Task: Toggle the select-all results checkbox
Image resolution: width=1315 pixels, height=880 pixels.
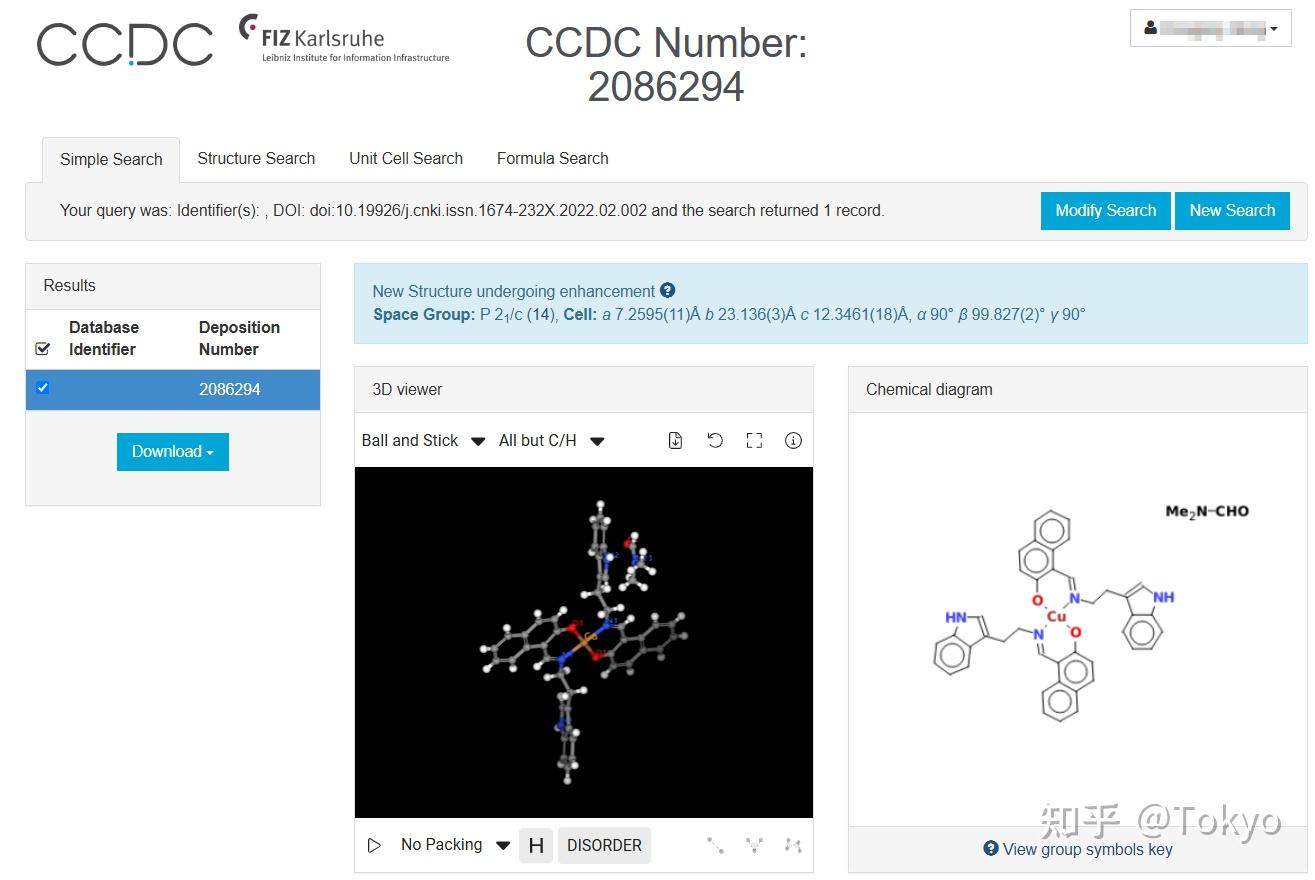Action: click(x=42, y=349)
